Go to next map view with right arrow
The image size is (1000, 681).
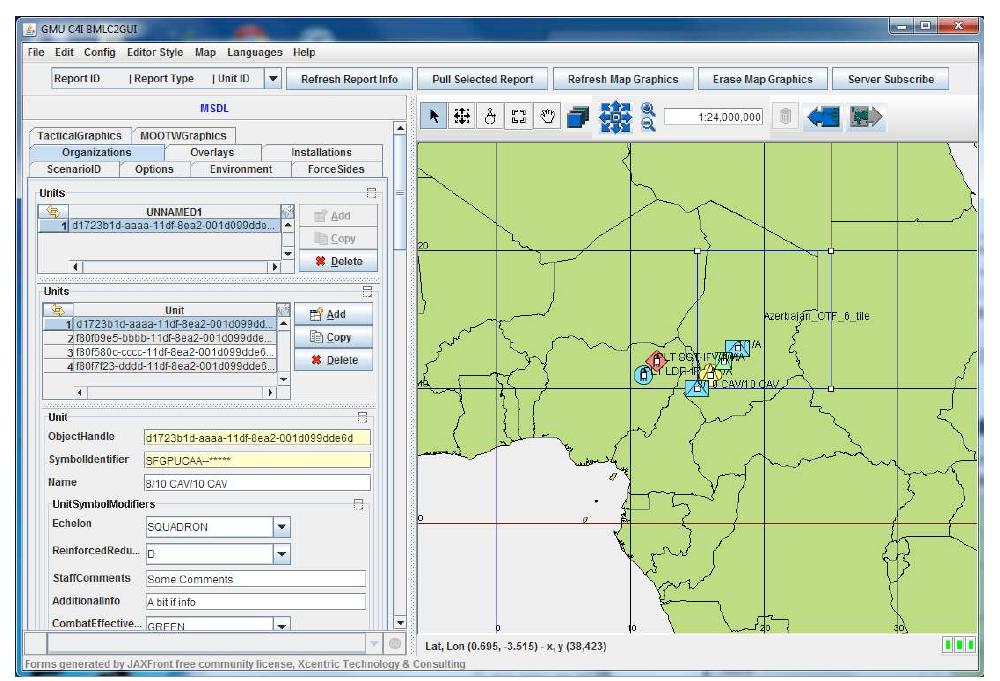pos(865,117)
